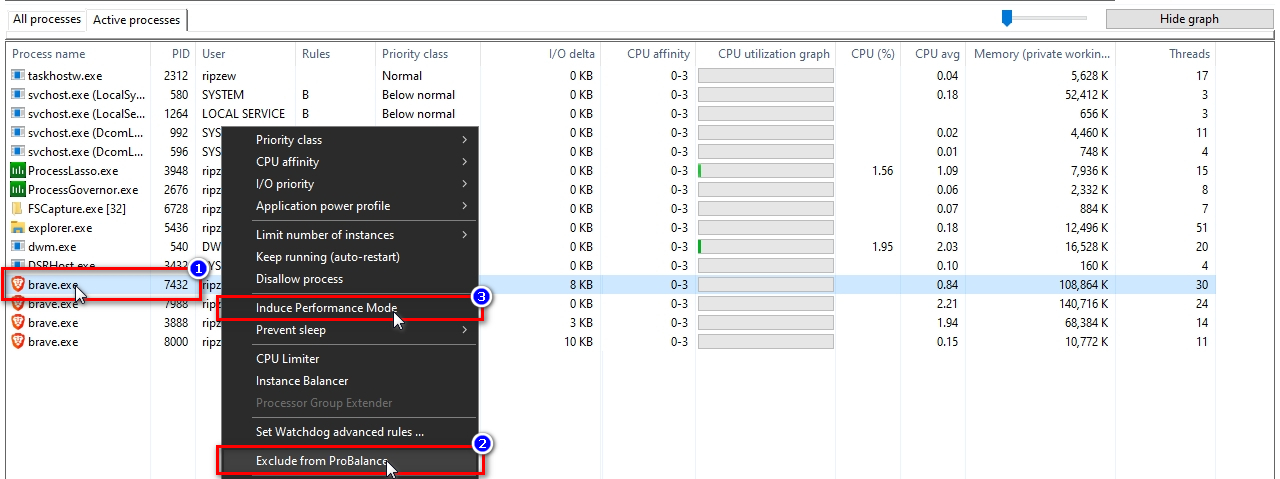Click svchost.exe icon of PID 580
1280x479 pixels.
(17, 95)
